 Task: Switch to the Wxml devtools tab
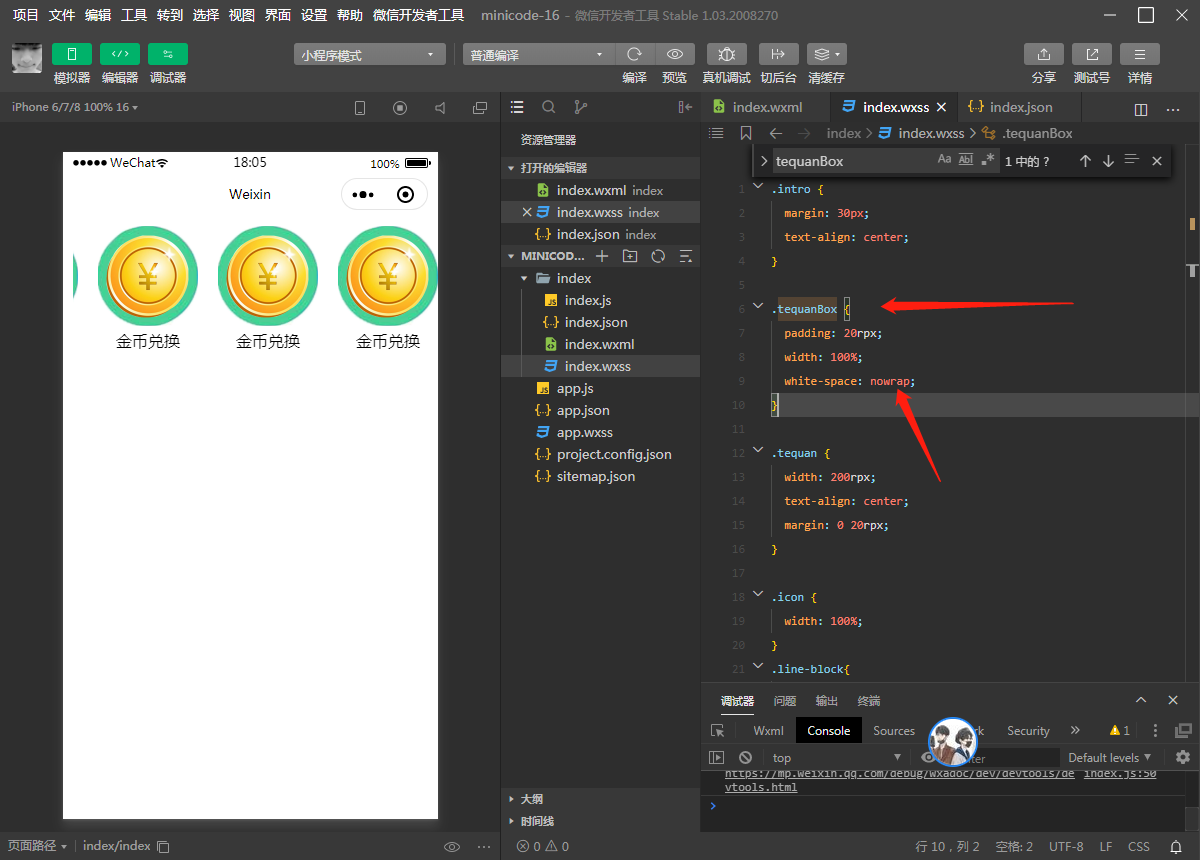click(x=769, y=731)
